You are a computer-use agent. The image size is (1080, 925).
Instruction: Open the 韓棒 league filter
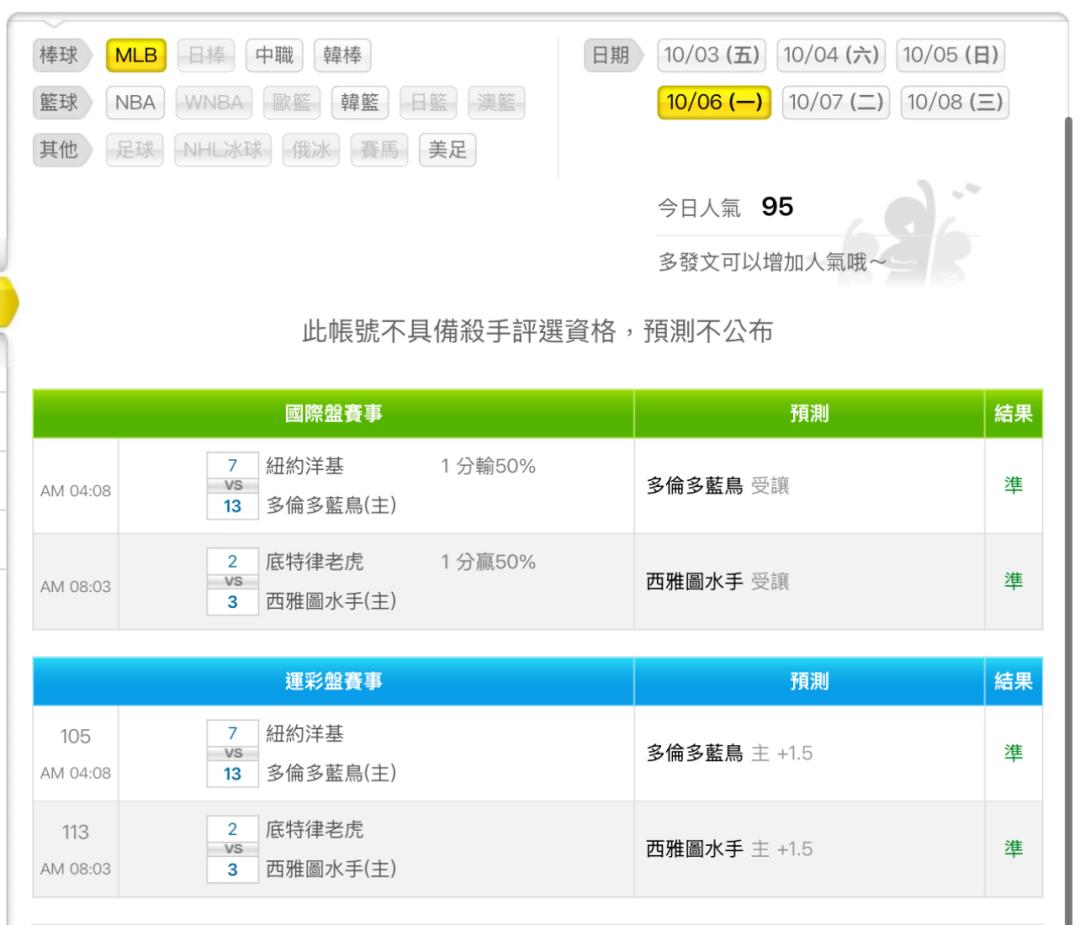click(342, 56)
